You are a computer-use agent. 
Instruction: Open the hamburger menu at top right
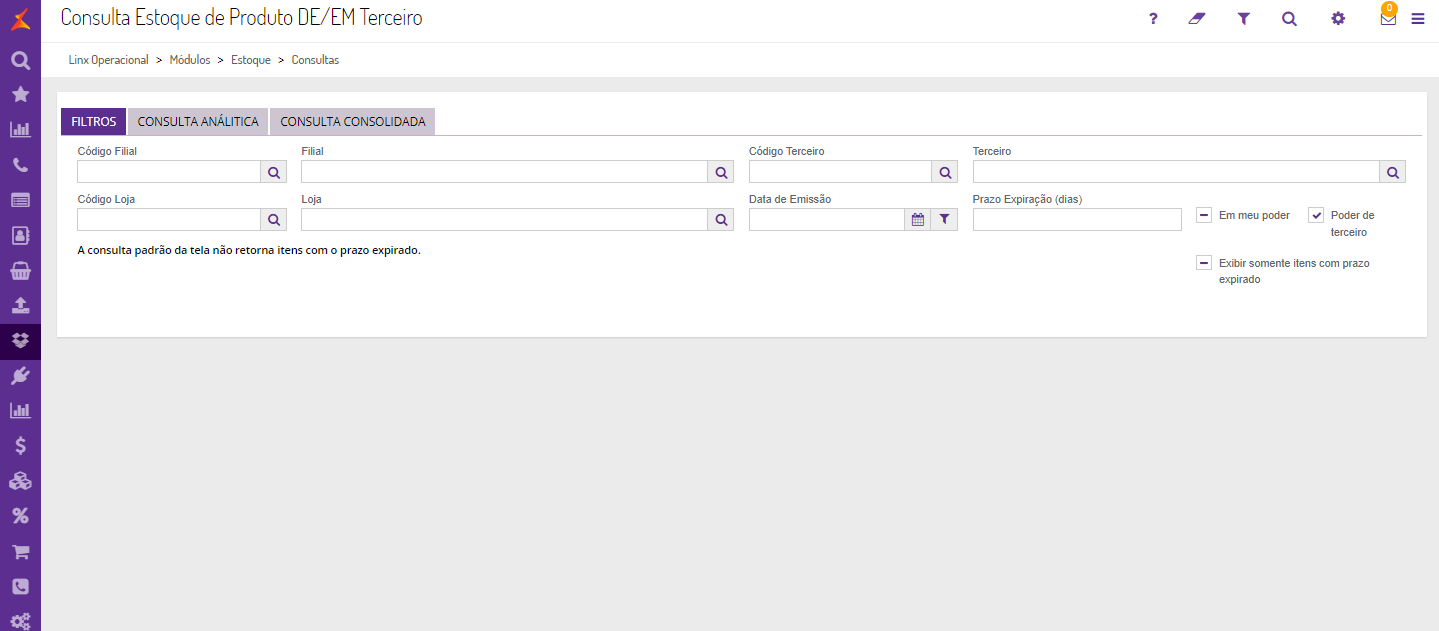tap(1418, 18)
